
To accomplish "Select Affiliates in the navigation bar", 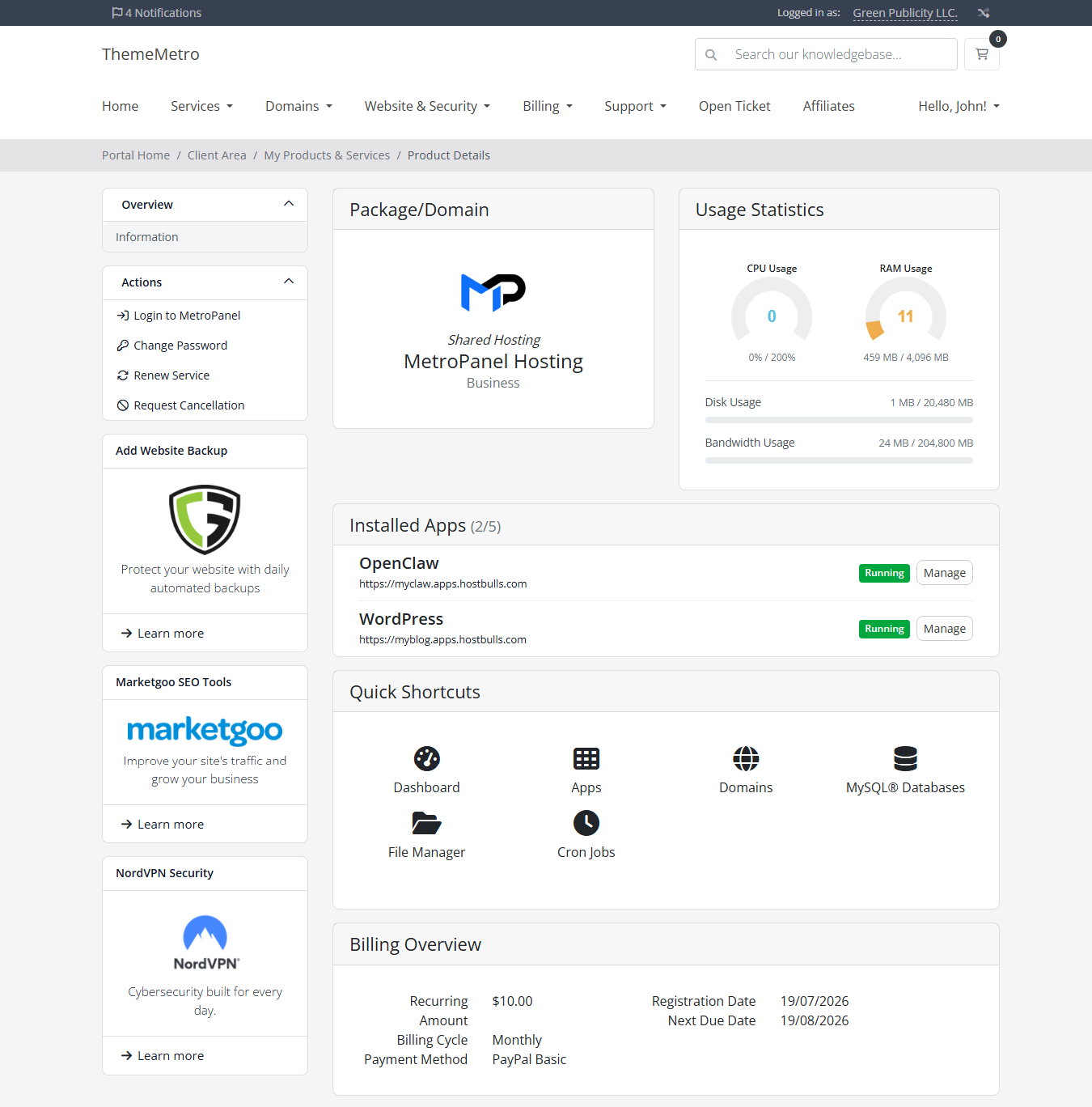I will tap(828, 106).
